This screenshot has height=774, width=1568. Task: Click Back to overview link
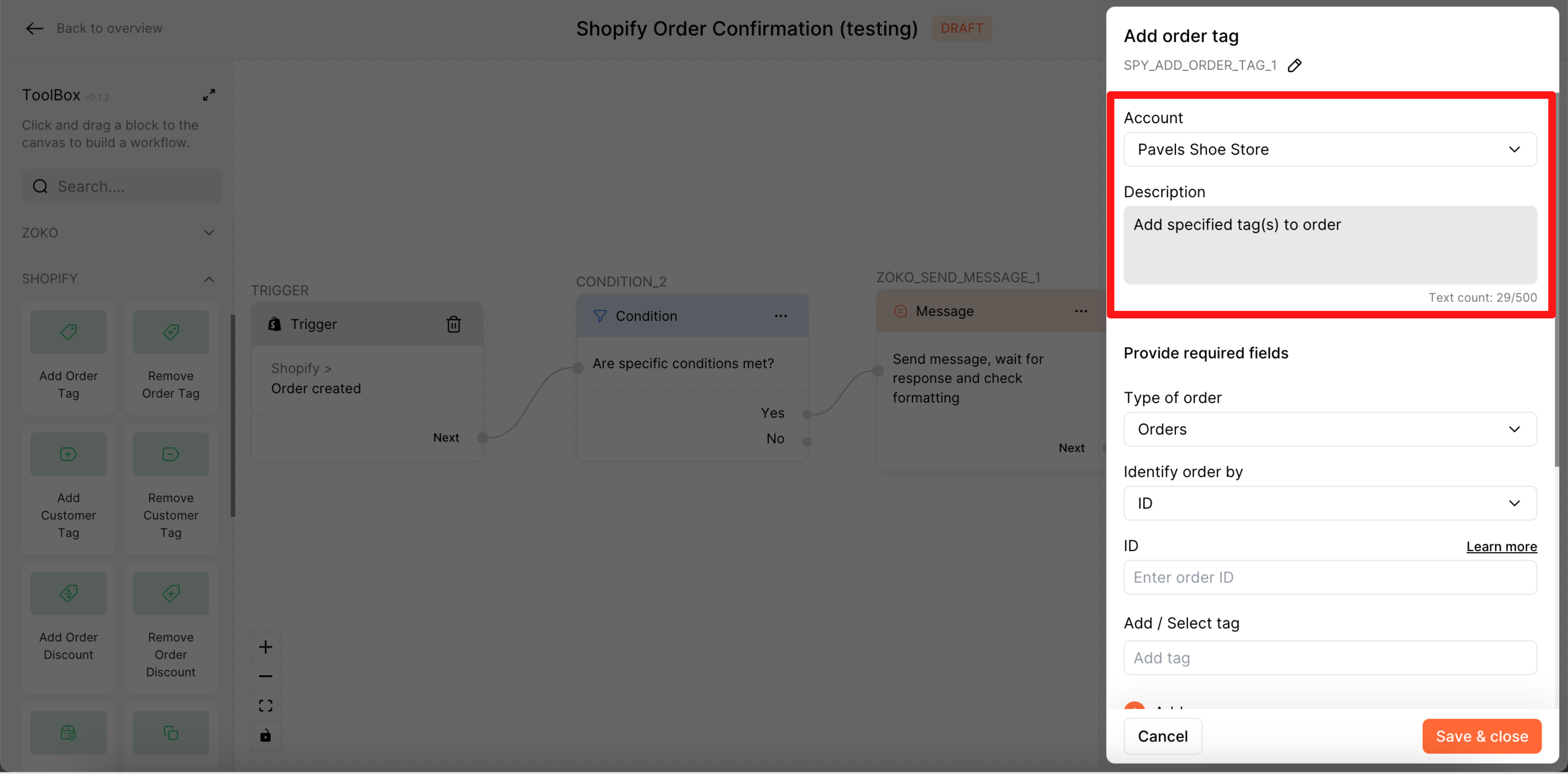coord(110,29)
